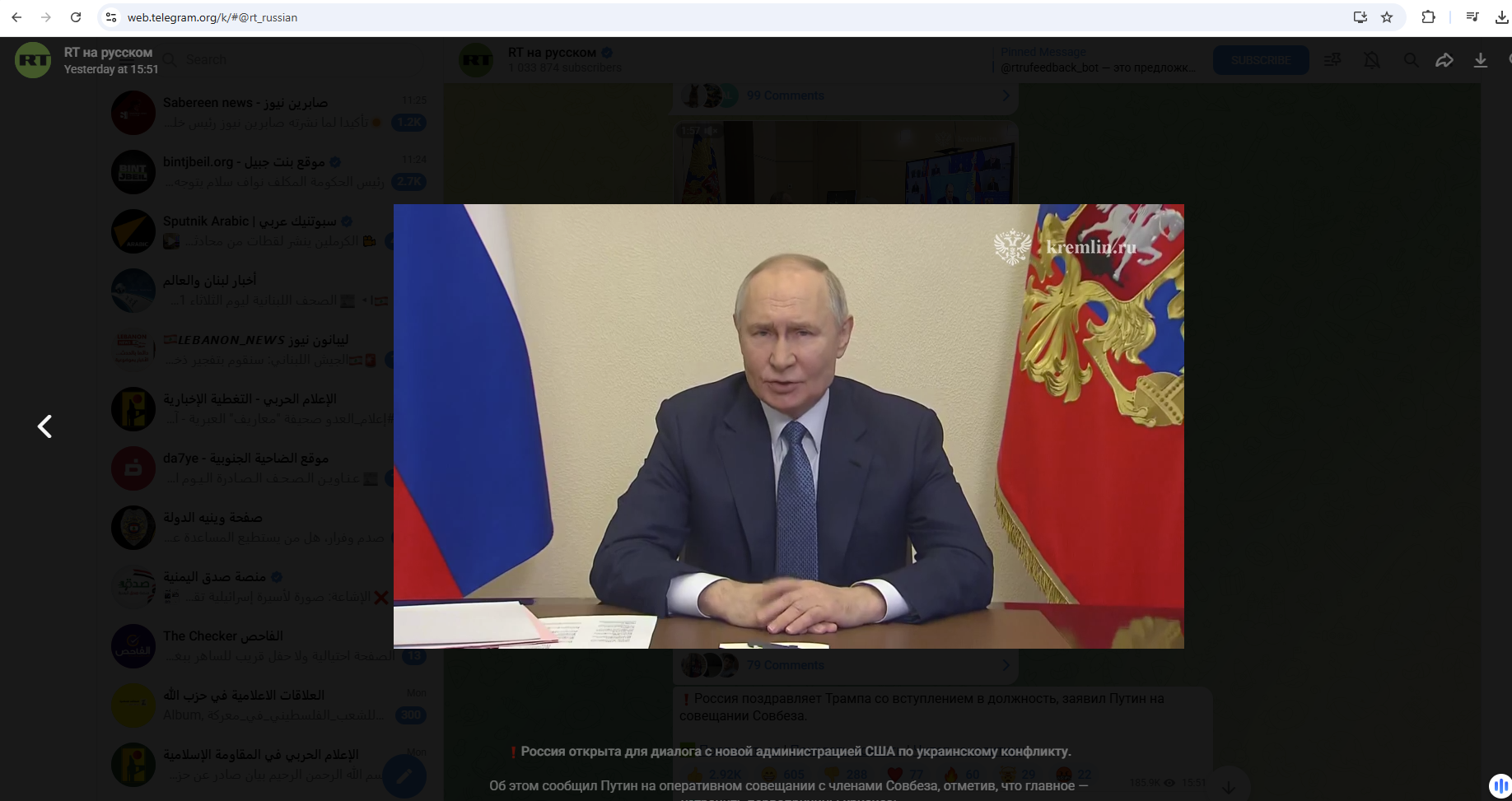The width and height of the screenshot is (1512, 801).
Task: Open Chrome media controls icon
Action: [1472, 17]
